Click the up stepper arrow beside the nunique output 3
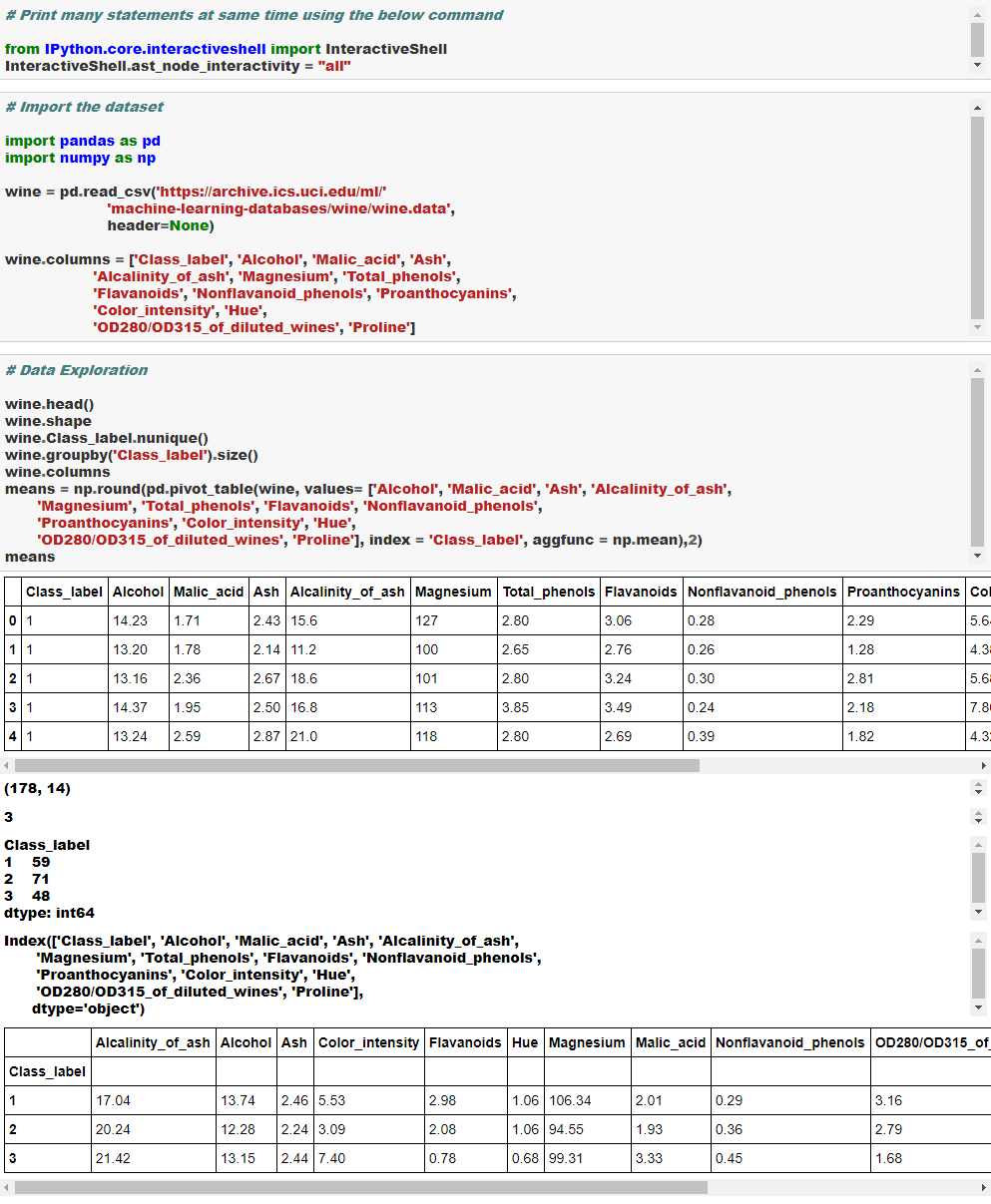Image resolution: width=991 pixels, height=1204 pixels. pos(977,813)
